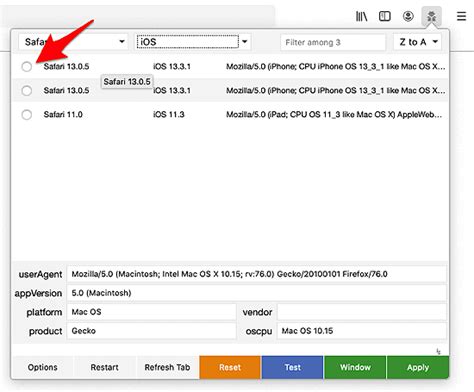
Task: Click into the platform field showing Mac OS
Action: (151, 312)
